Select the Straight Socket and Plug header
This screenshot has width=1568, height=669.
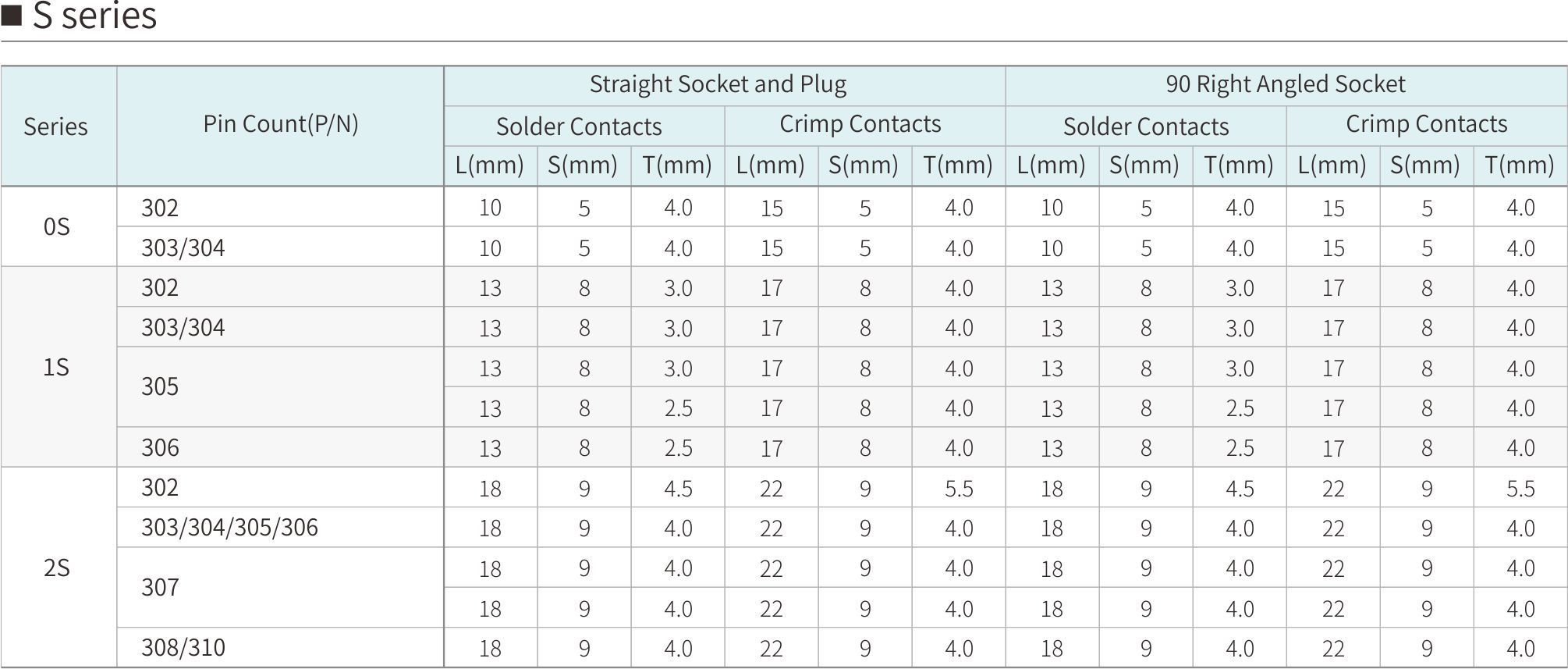tap(718, 84)
